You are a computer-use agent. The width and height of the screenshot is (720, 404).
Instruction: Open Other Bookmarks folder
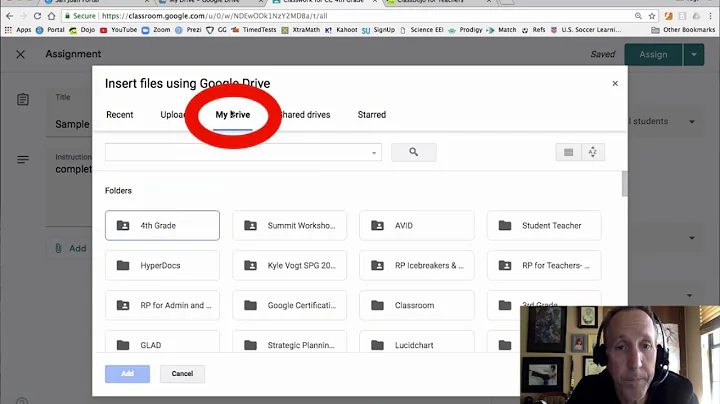(x=683, y=30)
